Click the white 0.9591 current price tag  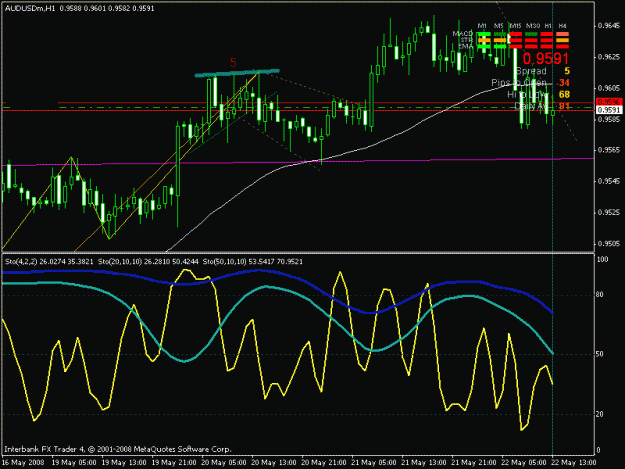coord(609,110)
